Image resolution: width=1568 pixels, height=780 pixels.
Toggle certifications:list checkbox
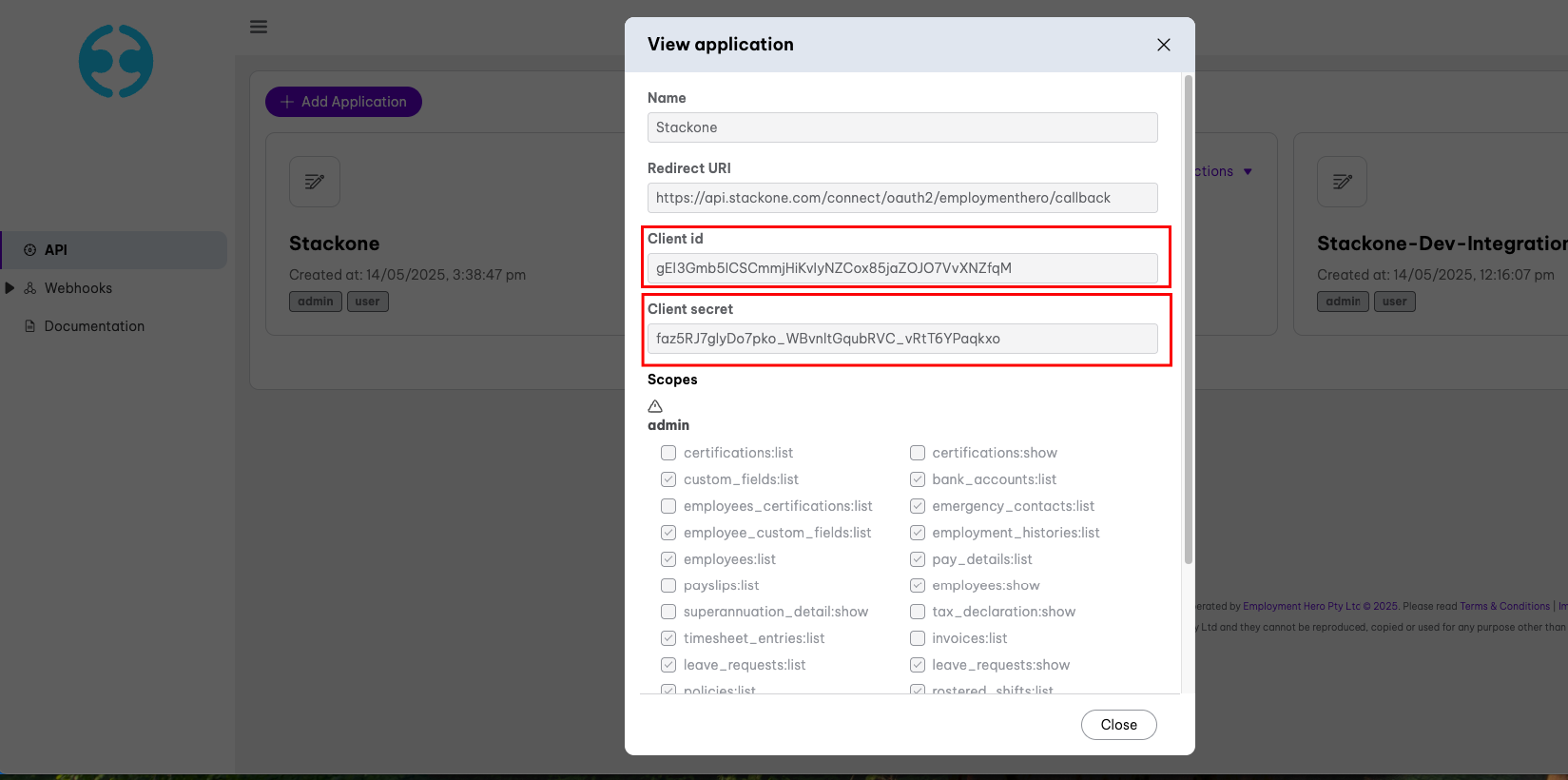(668, 453)
